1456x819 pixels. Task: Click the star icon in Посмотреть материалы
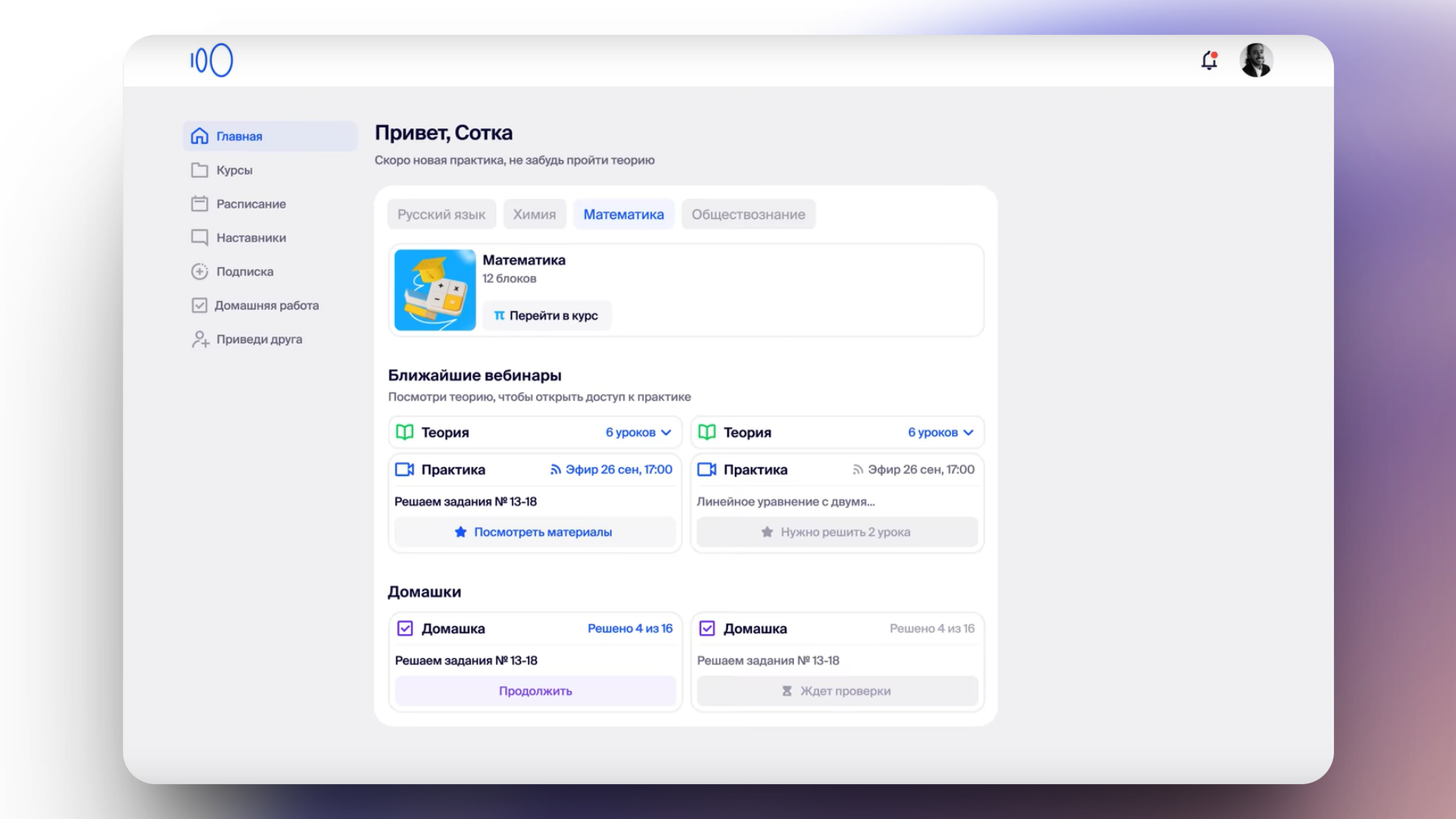(460, 532)
